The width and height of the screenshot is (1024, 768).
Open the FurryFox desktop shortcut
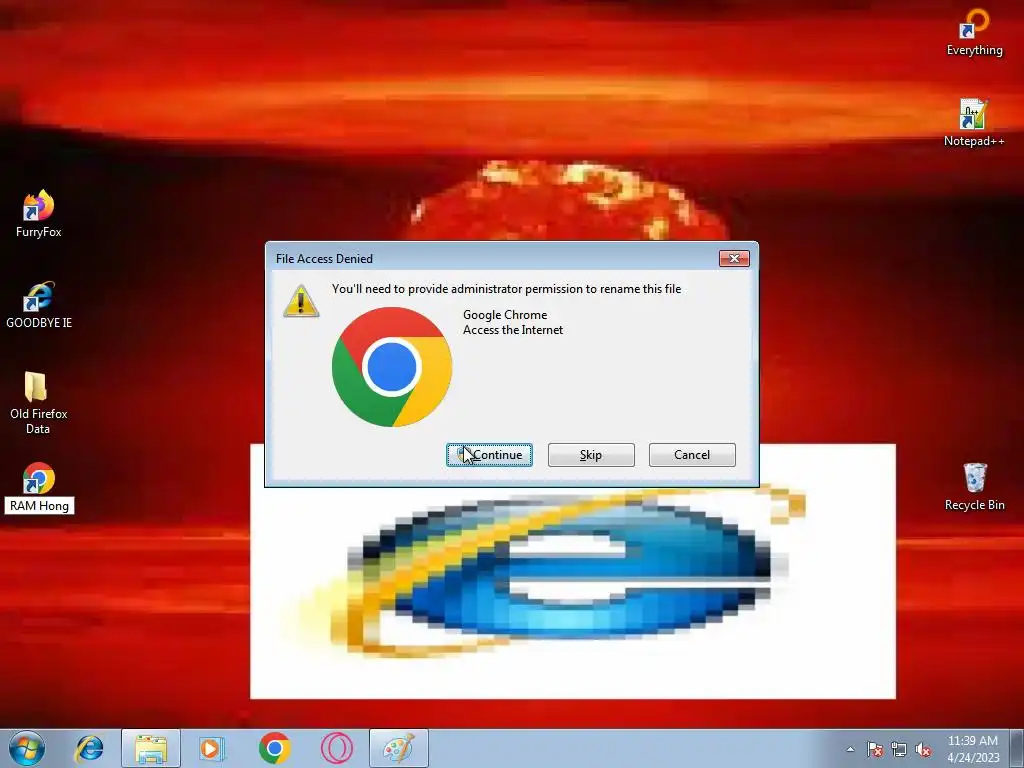click(39, 214)
